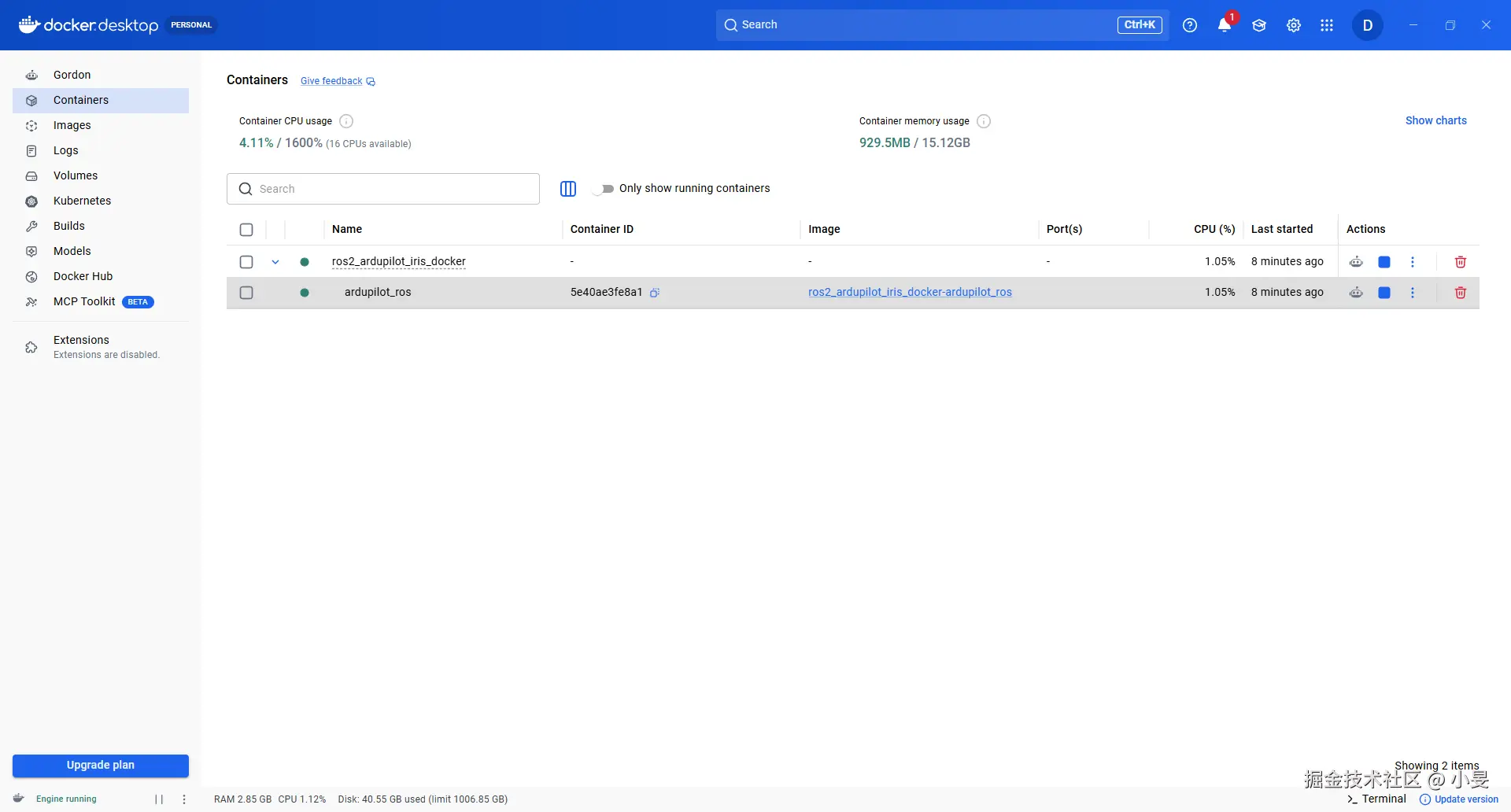Open the Terminal panel
This screenshot has width=1511, height=812.
(x=1376, y=799)
